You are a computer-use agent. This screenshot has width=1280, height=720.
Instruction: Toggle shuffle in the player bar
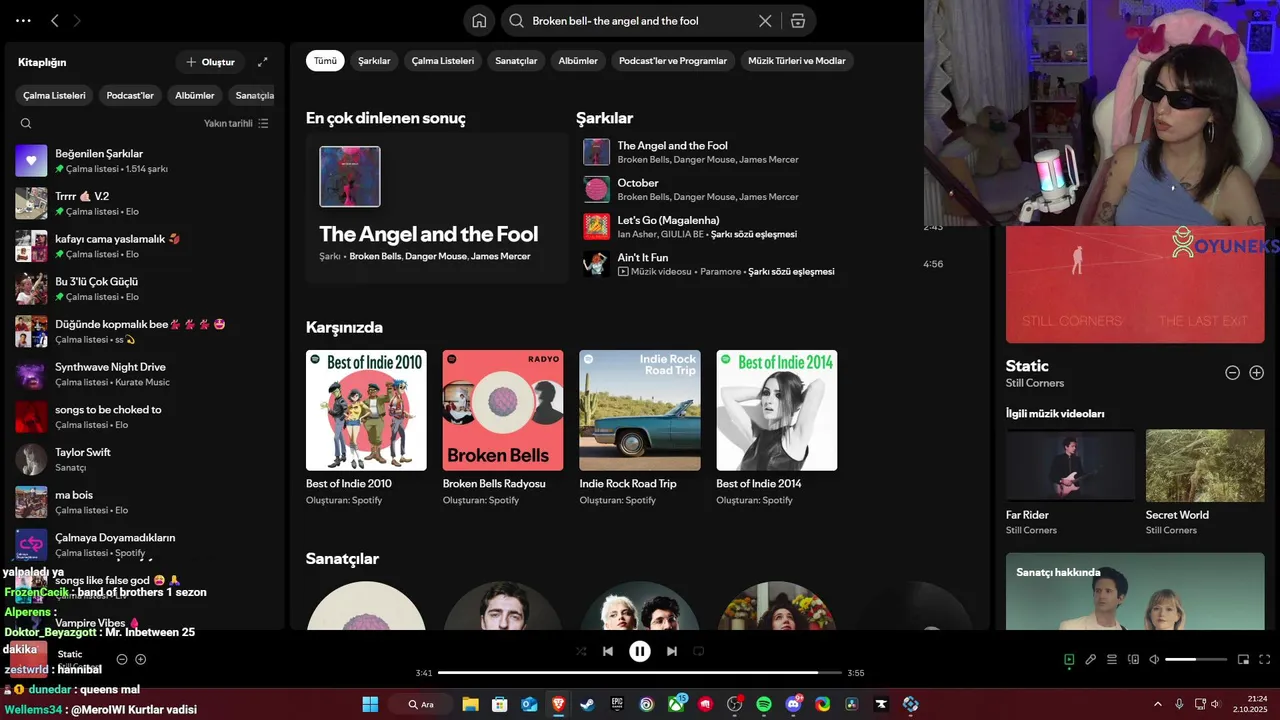pyautogui.click(x=581, y=651)
